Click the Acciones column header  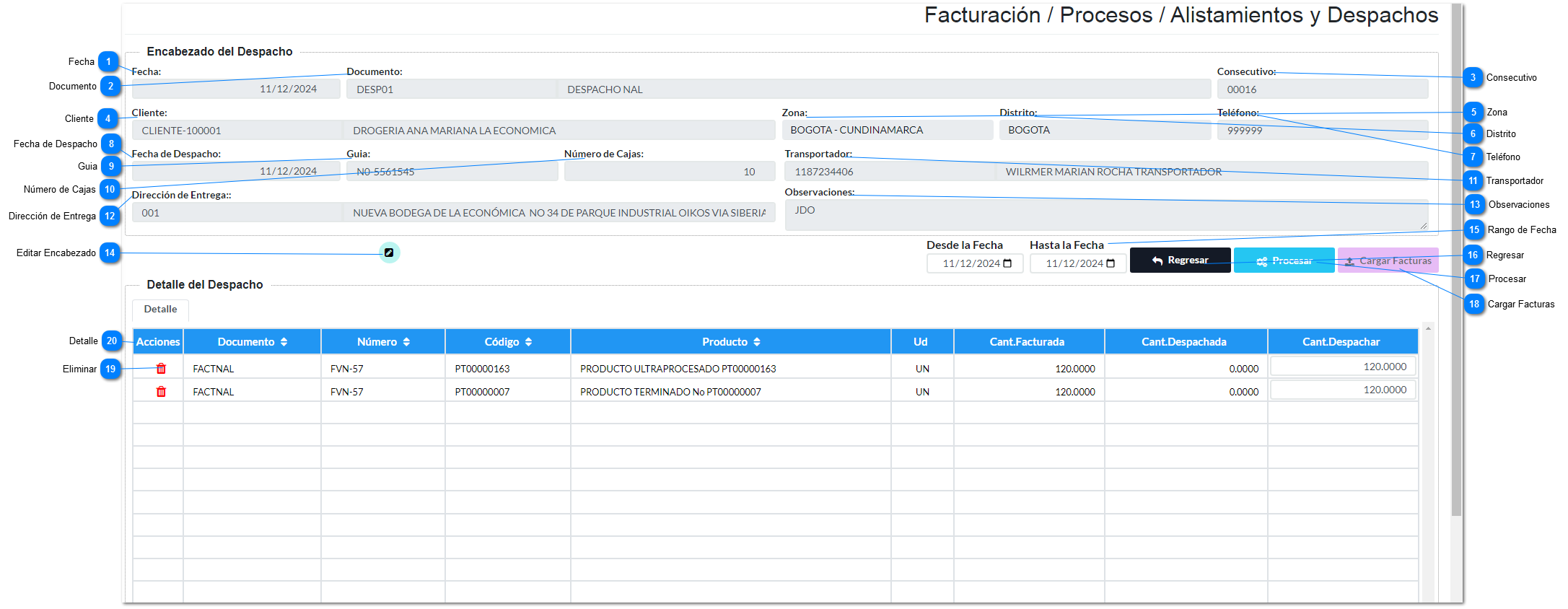pyautogui.click(x=158, y=342)
